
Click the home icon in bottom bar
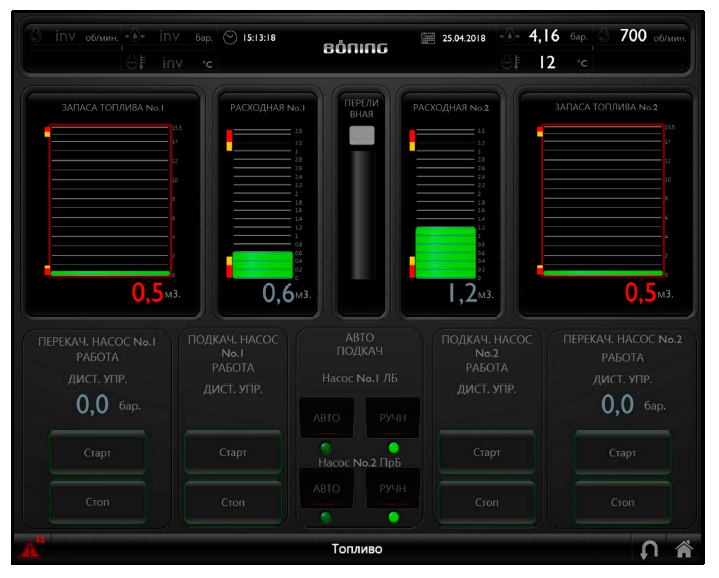[x=683, y=548]
